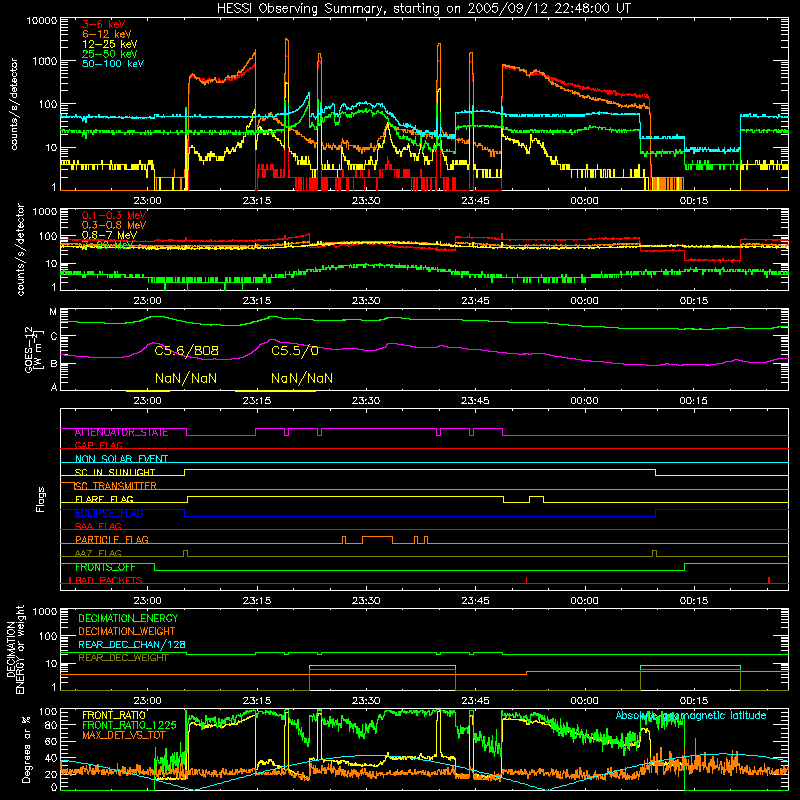Select the FRONTS_OFF flag label
The width and height of the screenshot is (800, 800).
coord(105,567)
